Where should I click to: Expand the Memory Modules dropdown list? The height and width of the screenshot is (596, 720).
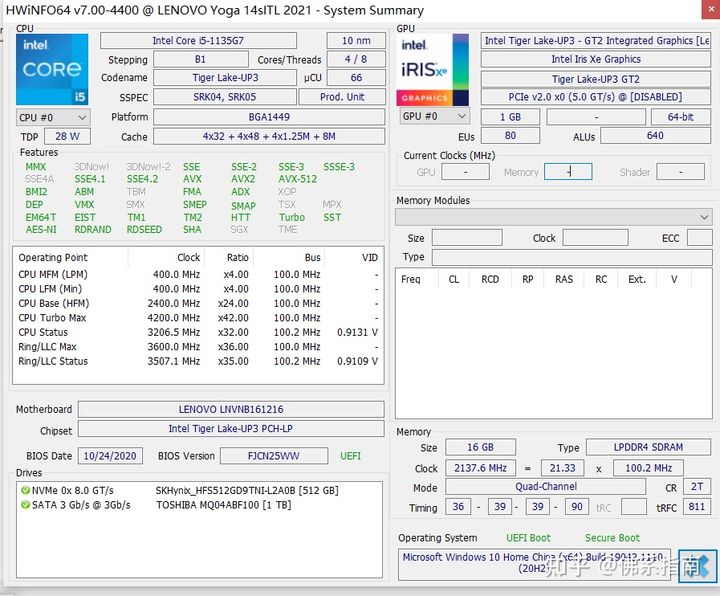(x=553, y=217)
